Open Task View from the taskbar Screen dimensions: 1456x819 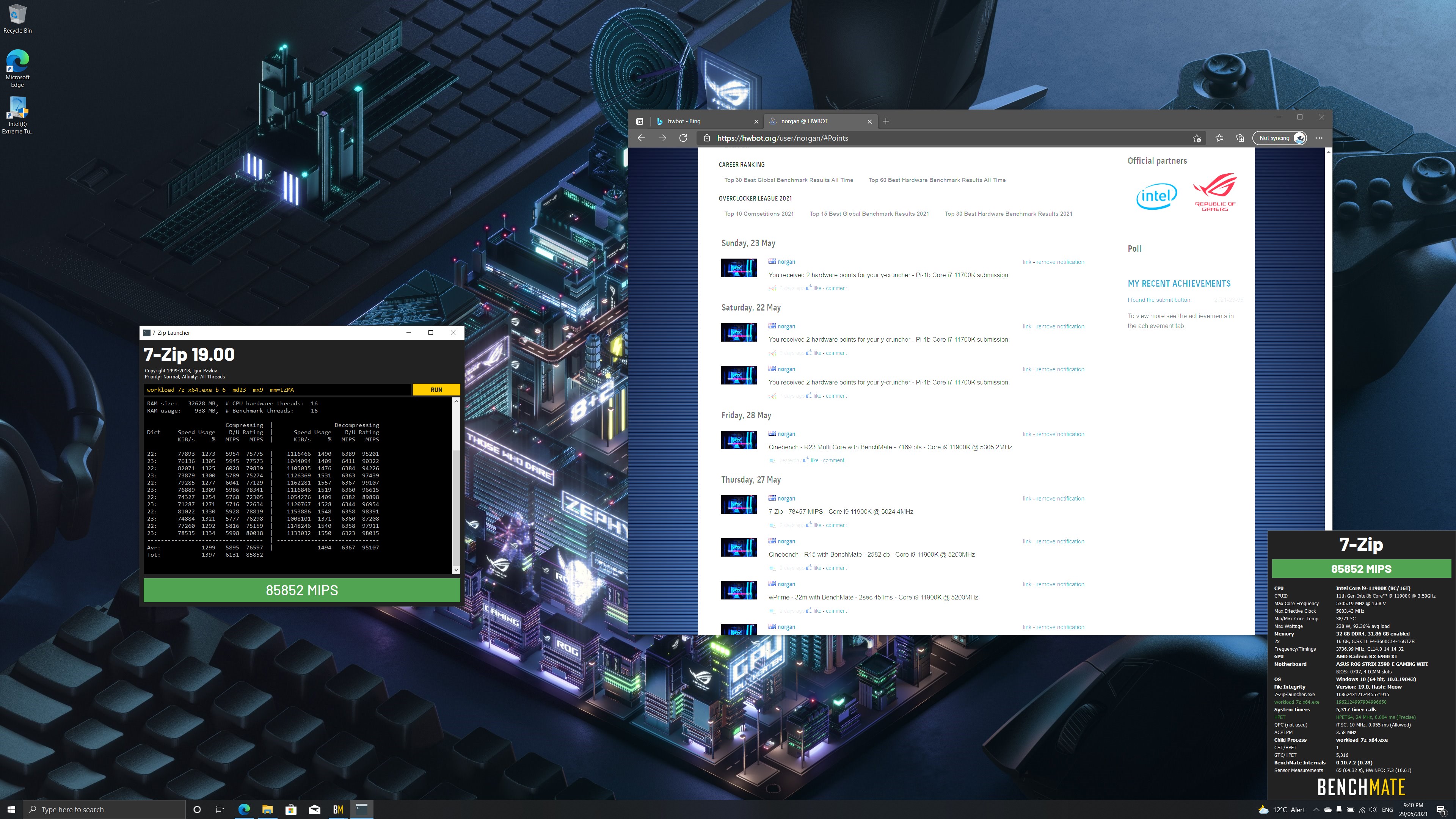point(220,810)
